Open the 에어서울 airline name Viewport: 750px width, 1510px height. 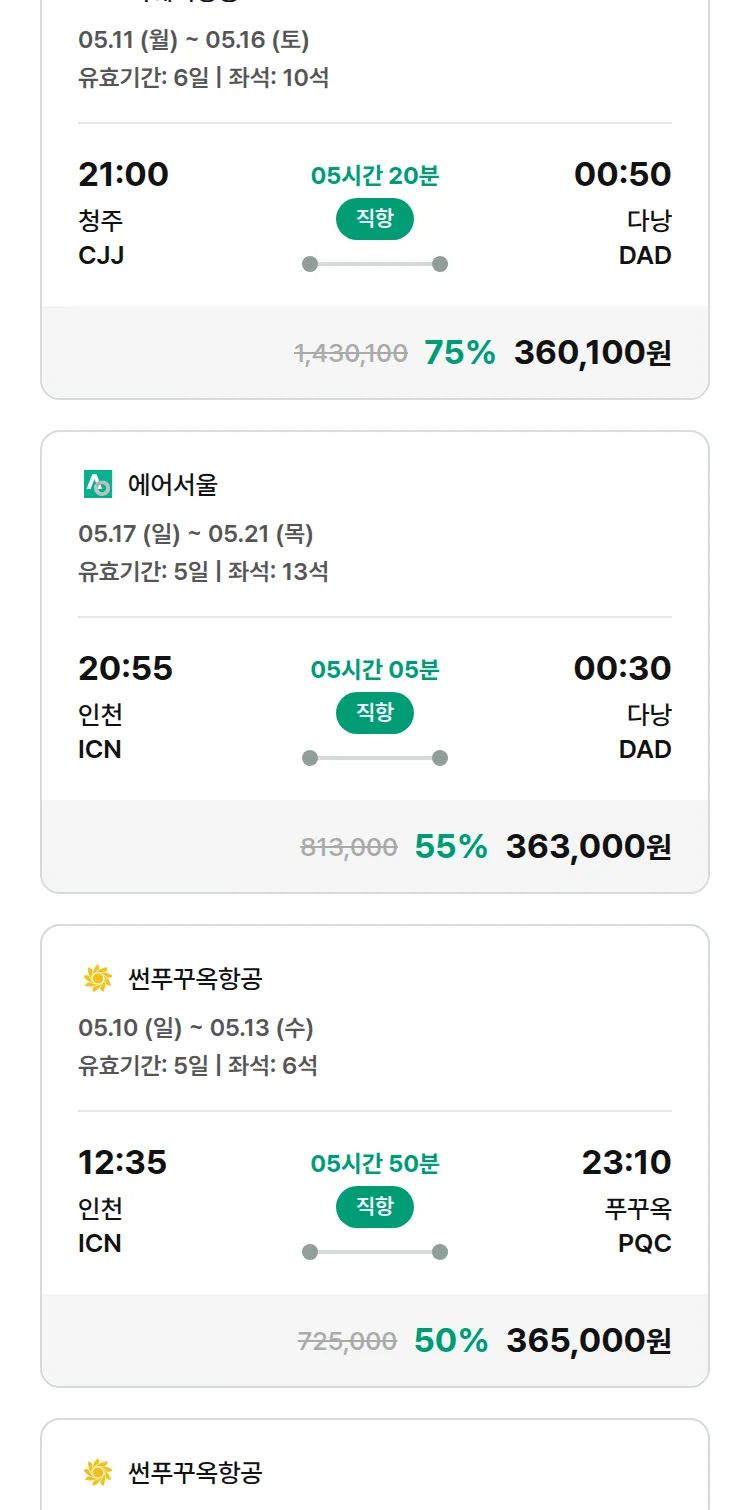click(173, 485)
